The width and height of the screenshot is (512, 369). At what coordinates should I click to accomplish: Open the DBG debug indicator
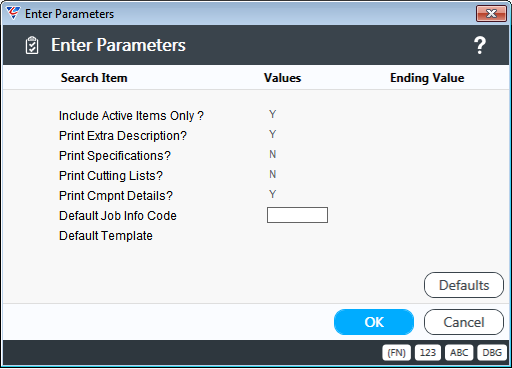tap(492, 353)
